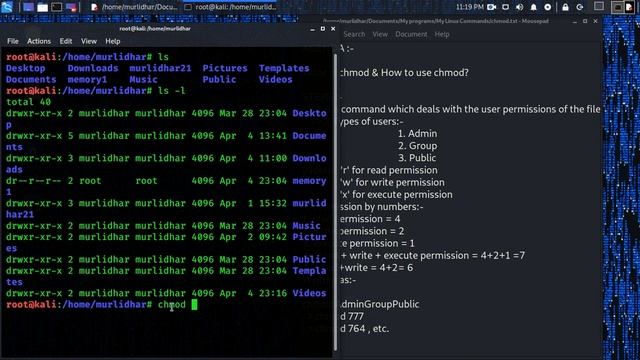Launch terminal emulator from the panel launcher
The image size is (640, 360).
(57, 7)
